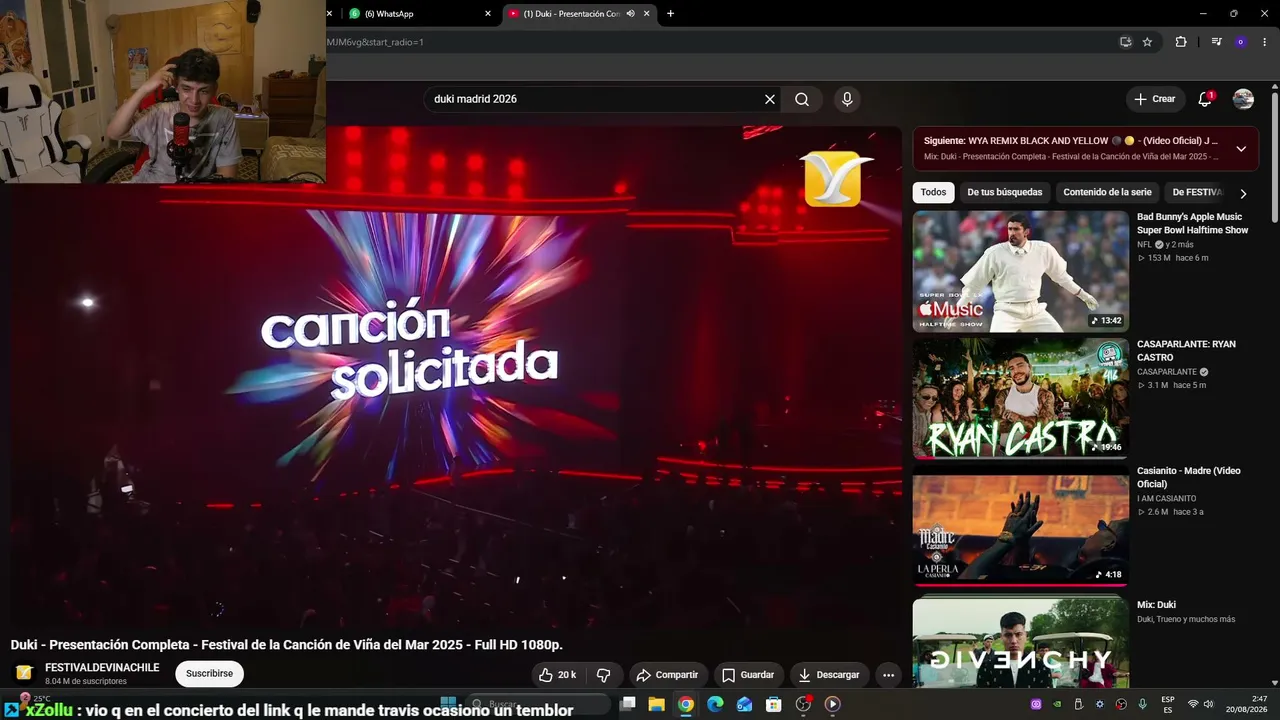The image size is (1280, 720).
Task: Switch to the Duki Presentación tab
Action: click(x=580, y=14)
